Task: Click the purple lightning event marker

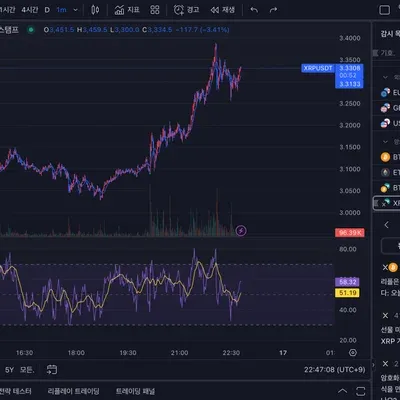Action: 241,230
